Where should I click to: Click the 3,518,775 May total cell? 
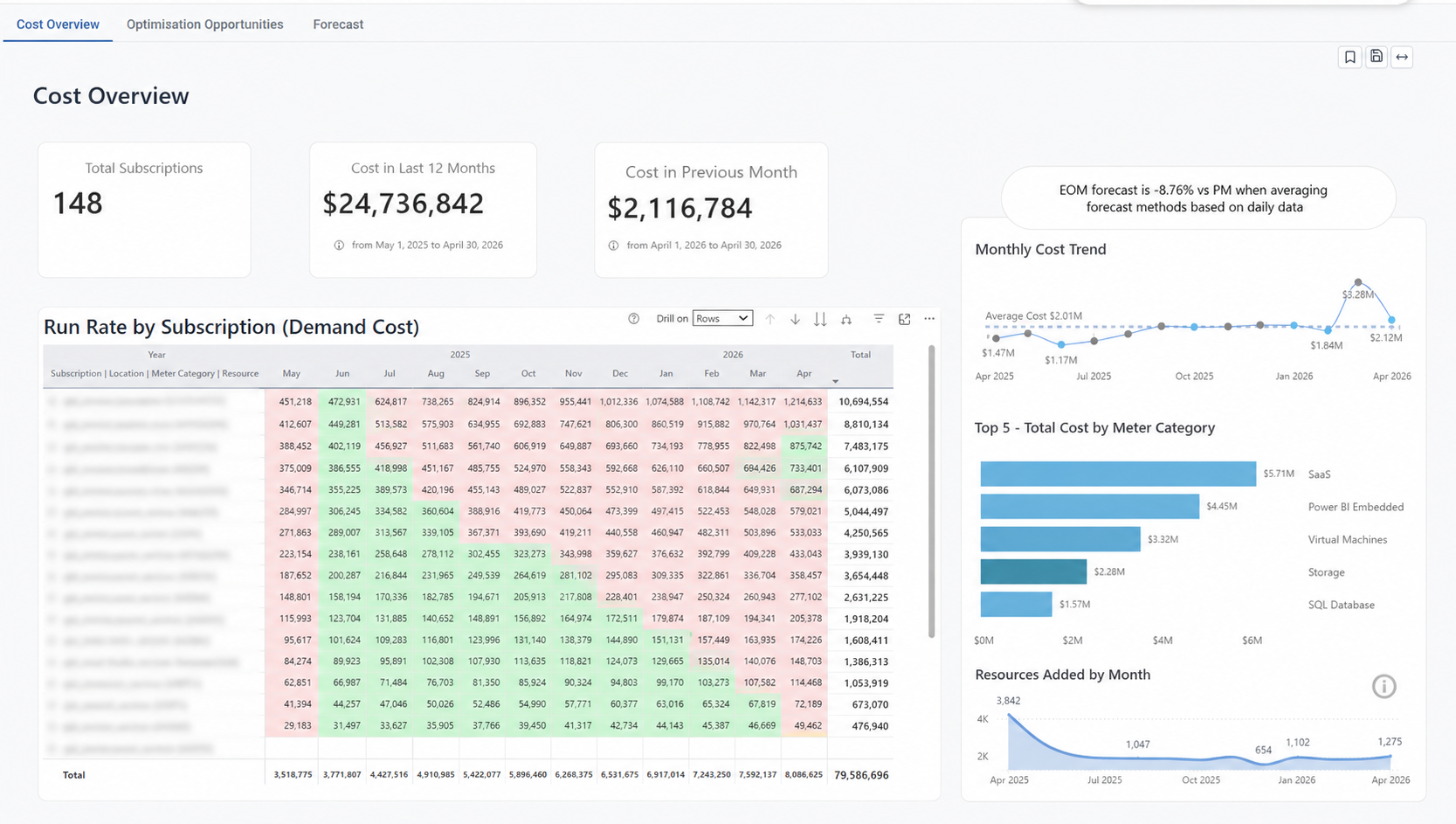tap(293, 775)
